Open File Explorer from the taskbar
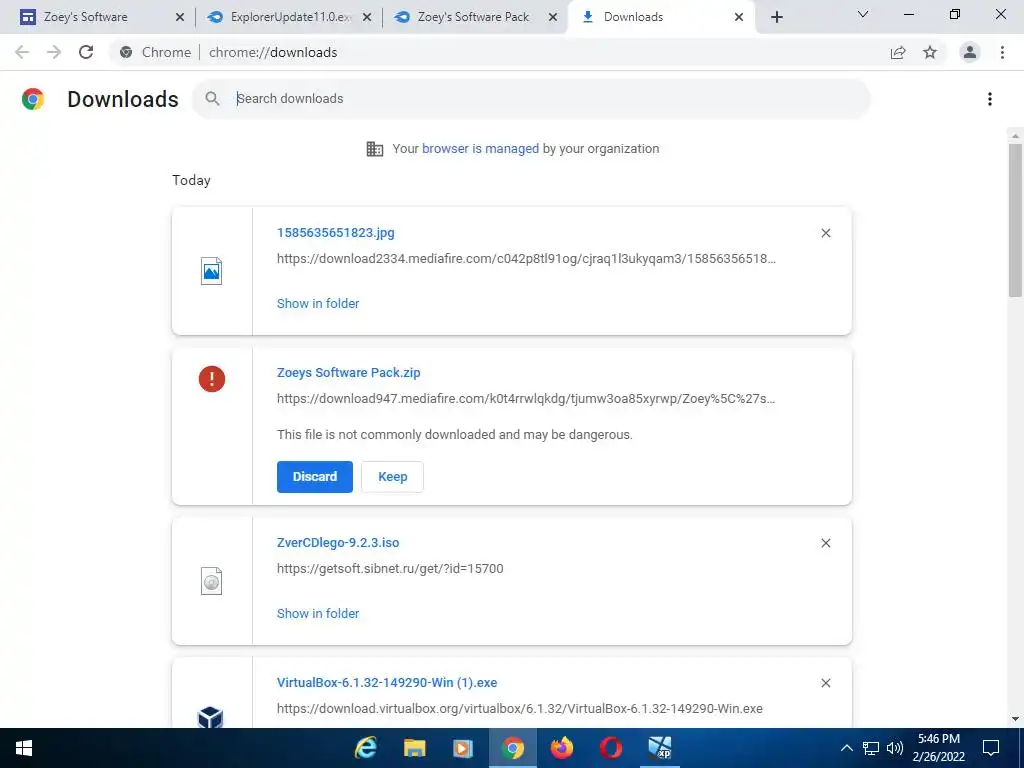The height and width of the screenshot is (768, 1024). coord(415,748)
